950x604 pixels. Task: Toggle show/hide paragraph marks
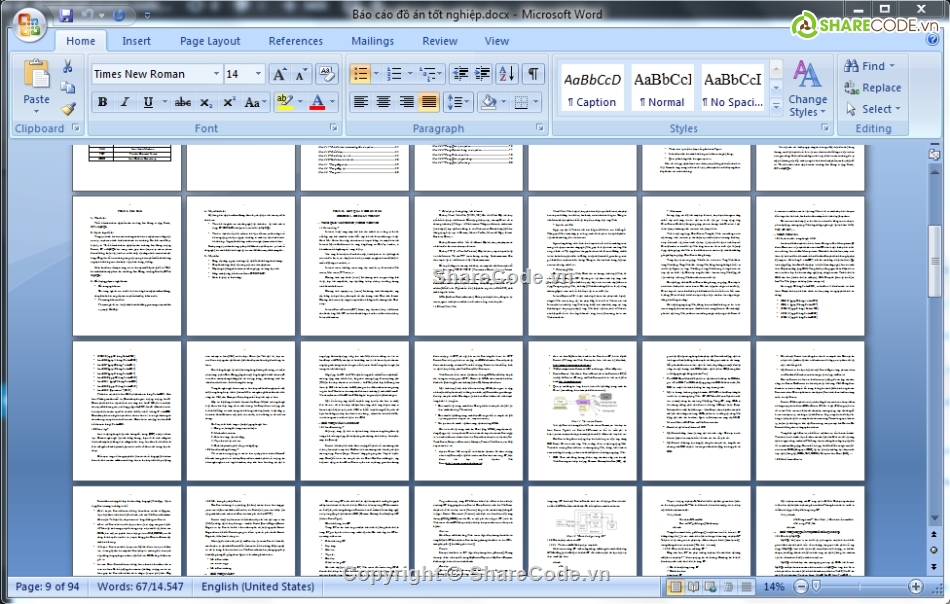point(533,74)
